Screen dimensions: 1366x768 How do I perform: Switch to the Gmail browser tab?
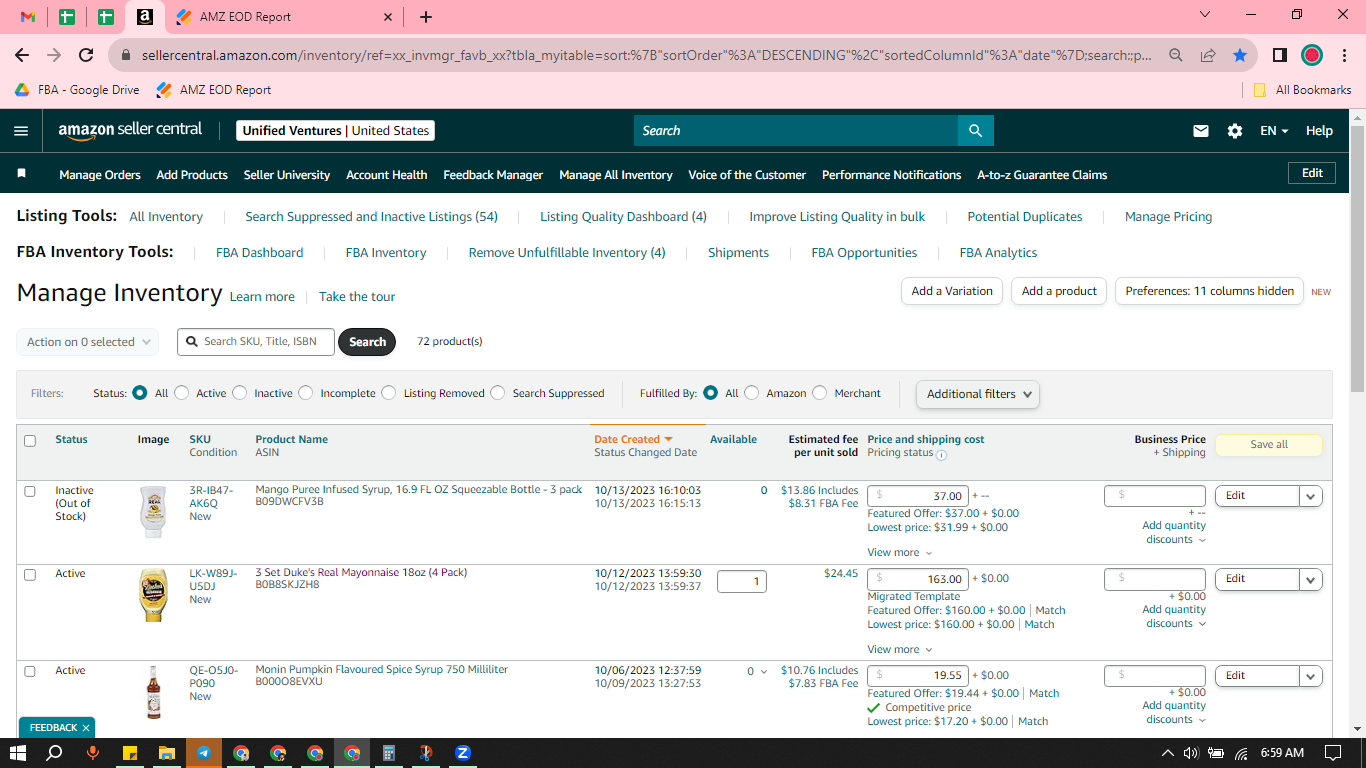(x=28, y=17)
